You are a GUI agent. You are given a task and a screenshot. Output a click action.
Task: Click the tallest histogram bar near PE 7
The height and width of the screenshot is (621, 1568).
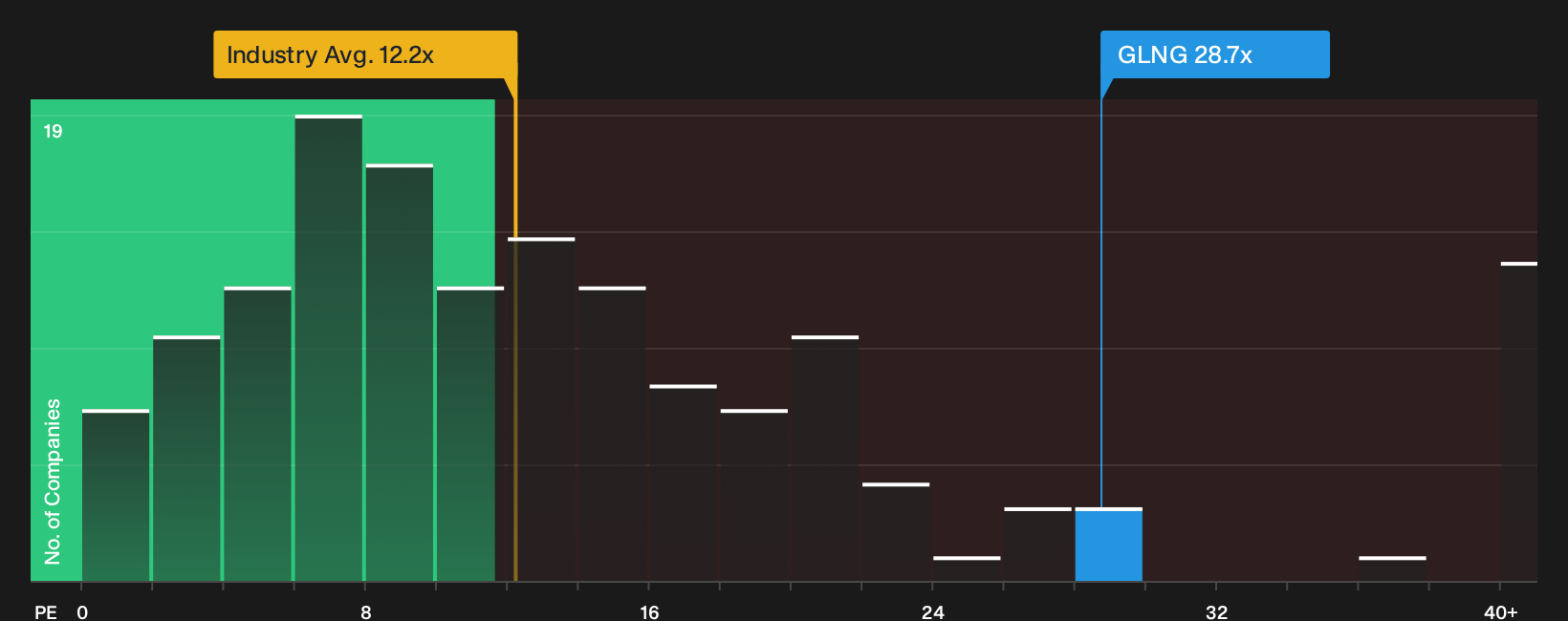click(x=329, y=349)
